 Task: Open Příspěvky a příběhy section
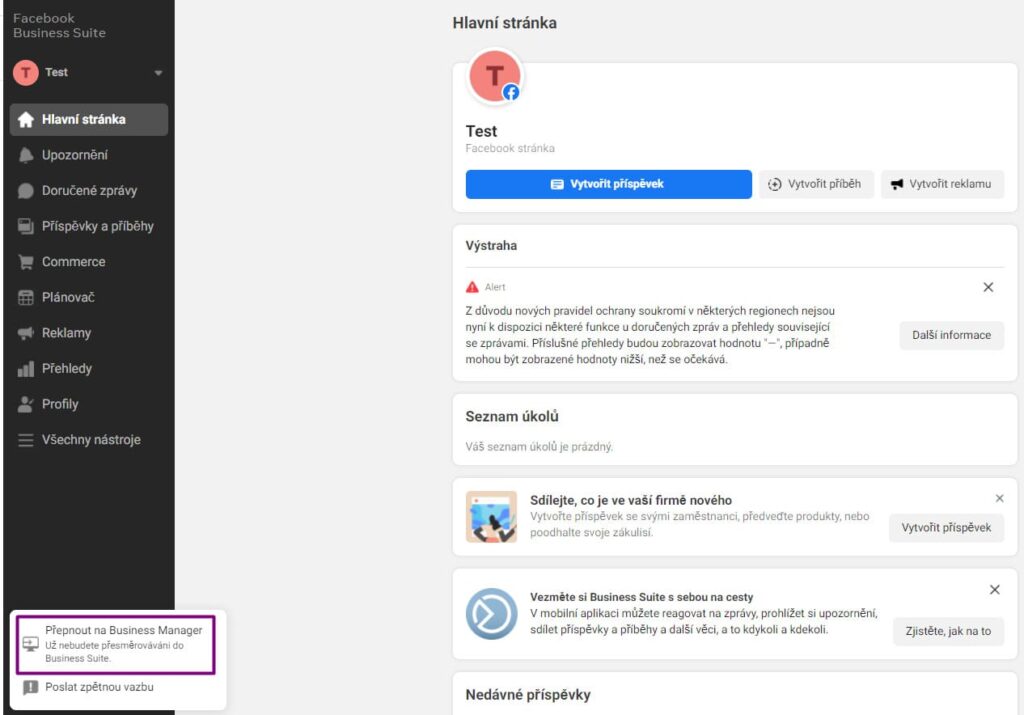coord(97,226)
